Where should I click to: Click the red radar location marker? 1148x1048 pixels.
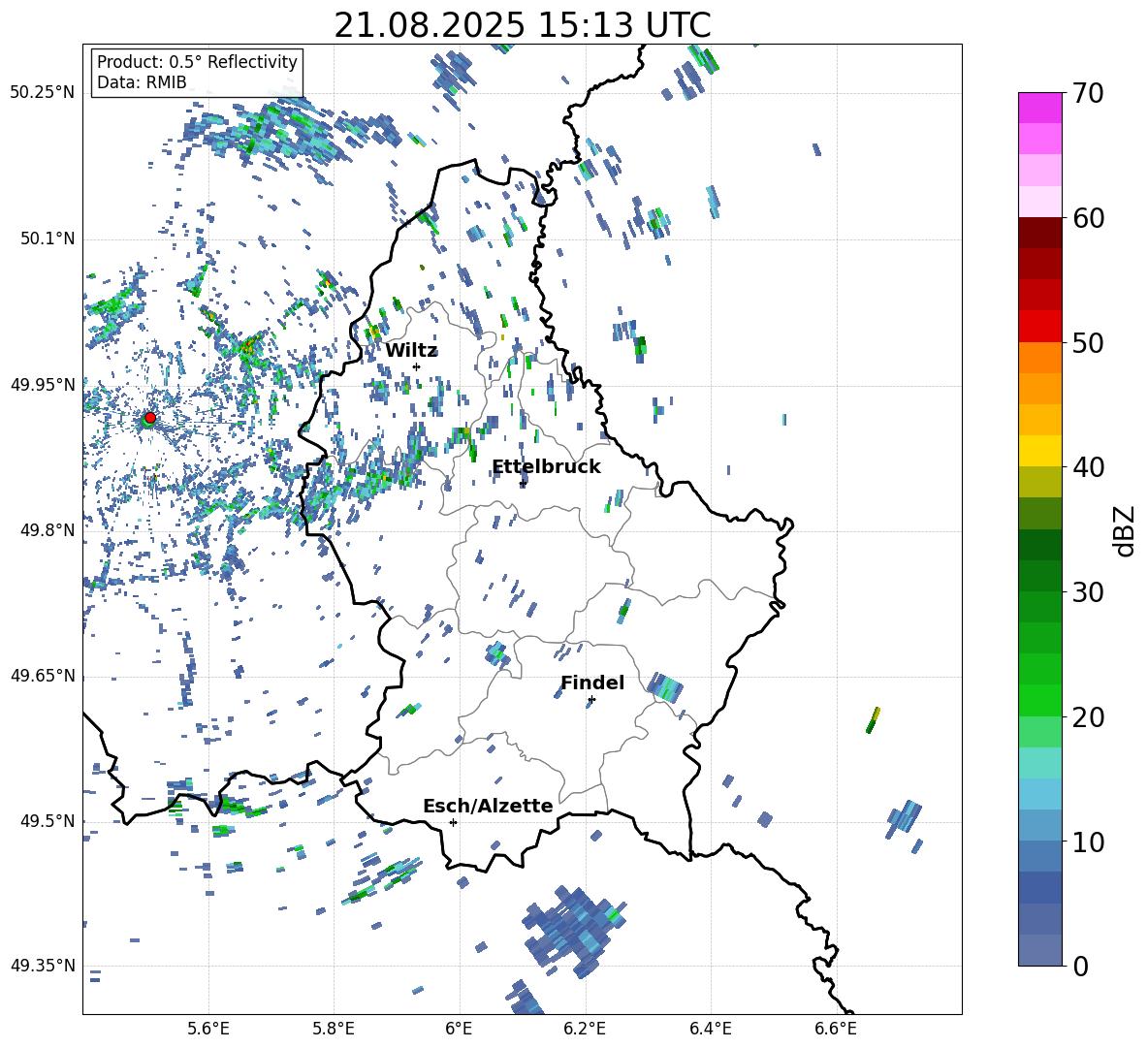[x=150, y=418]
